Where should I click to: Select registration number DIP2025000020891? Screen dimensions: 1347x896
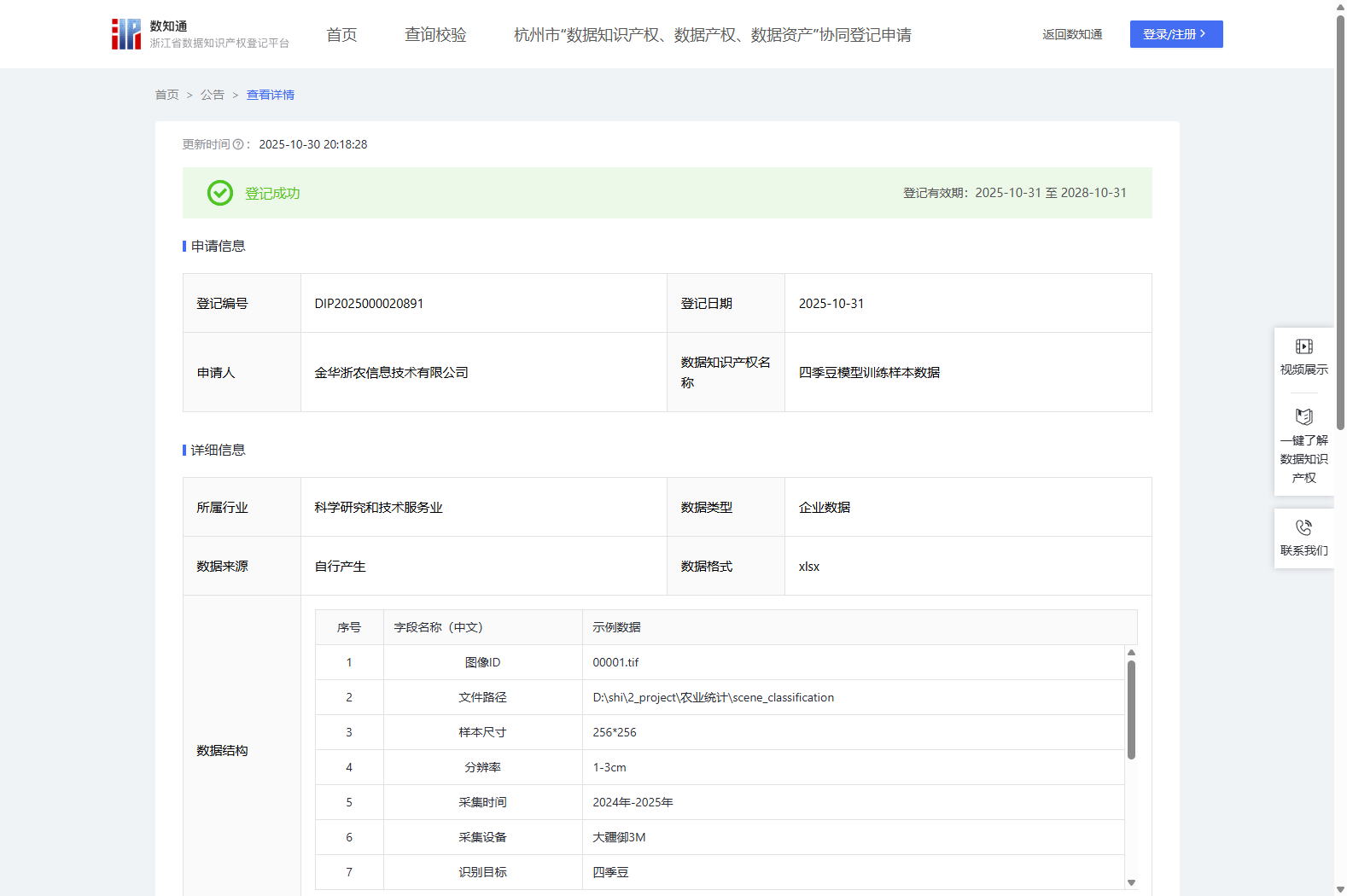tap(369, 303)
